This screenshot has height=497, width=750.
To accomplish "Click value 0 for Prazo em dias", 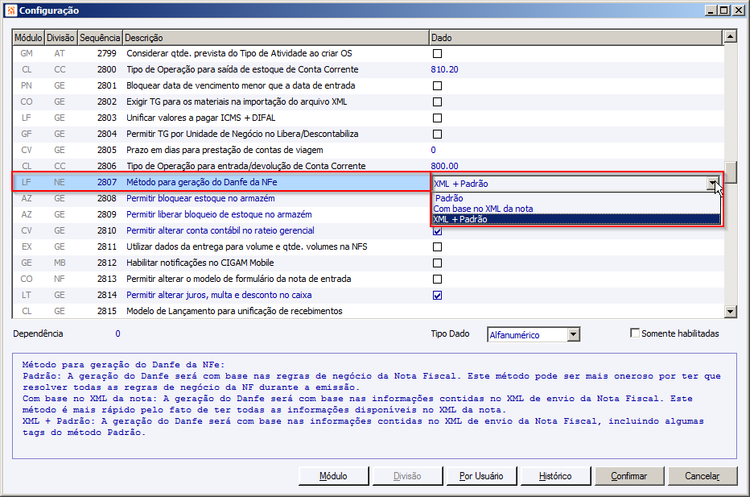I will [x=433, y=150].
